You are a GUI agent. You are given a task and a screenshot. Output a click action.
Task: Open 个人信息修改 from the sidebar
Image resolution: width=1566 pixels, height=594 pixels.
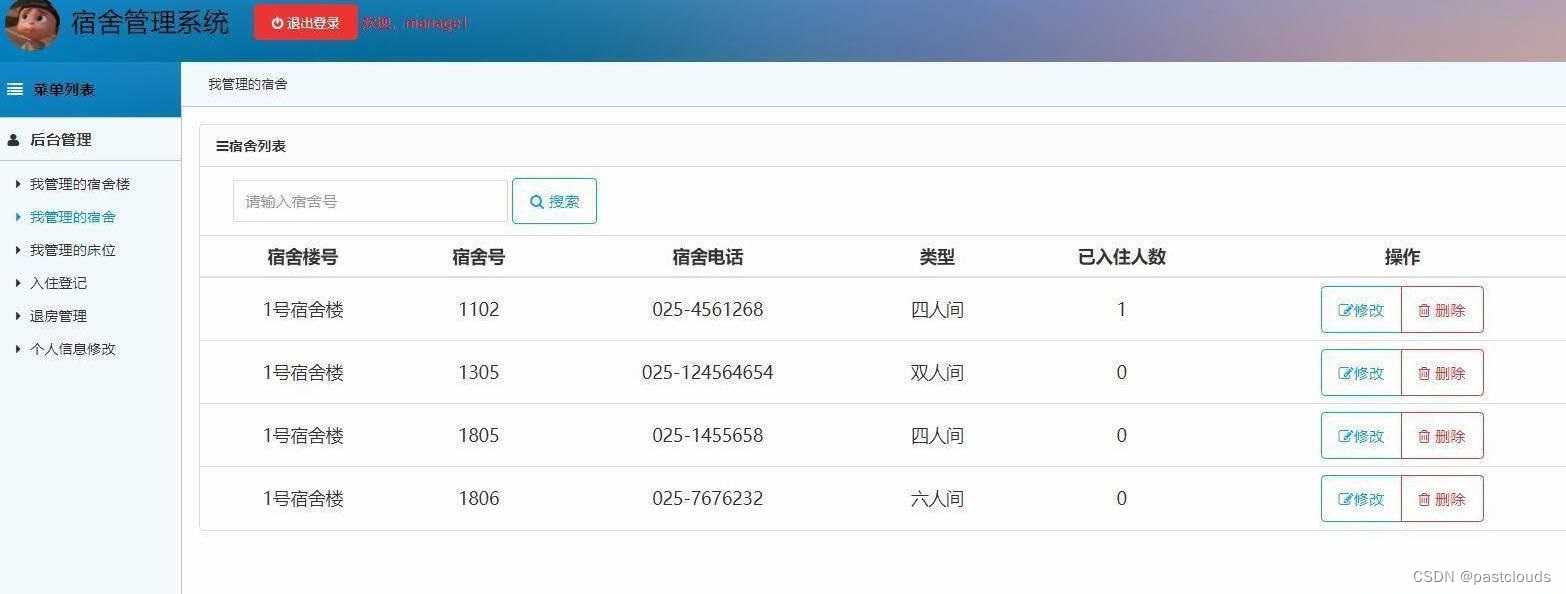75,349
